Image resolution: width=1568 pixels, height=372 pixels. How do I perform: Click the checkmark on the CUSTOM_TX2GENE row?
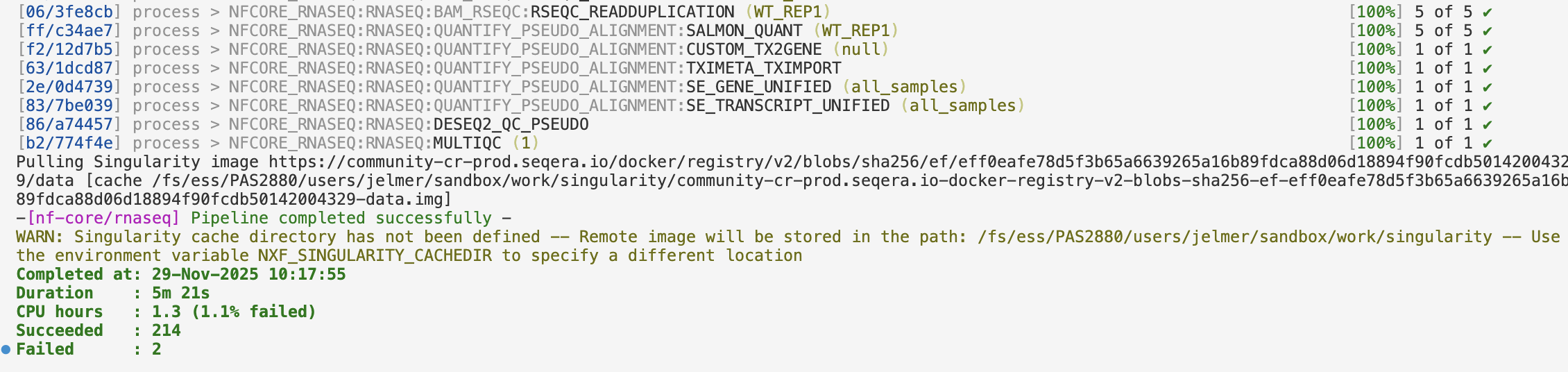(x=1487, y=50)
